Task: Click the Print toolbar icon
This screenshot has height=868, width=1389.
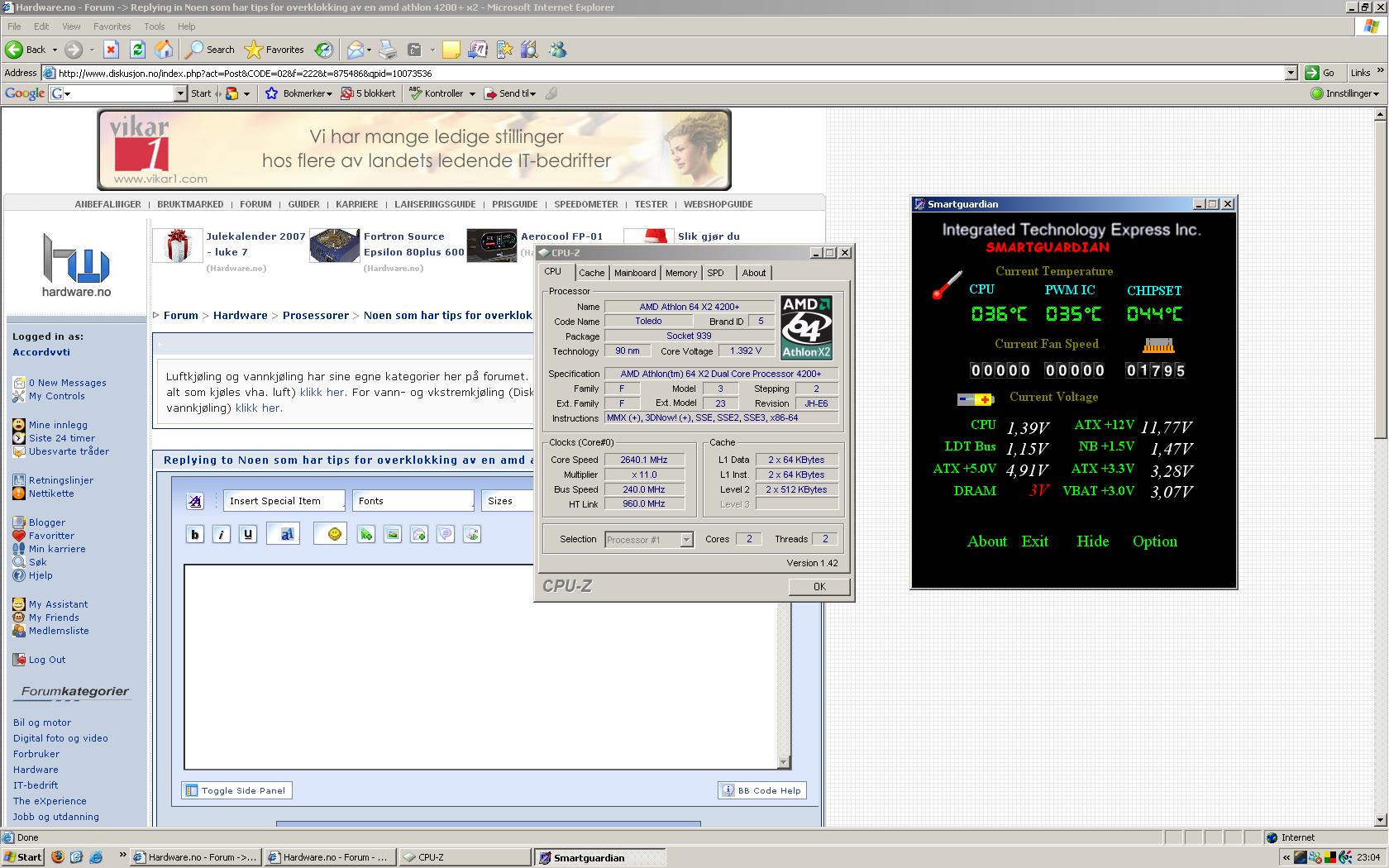Action: click(388, 50)
